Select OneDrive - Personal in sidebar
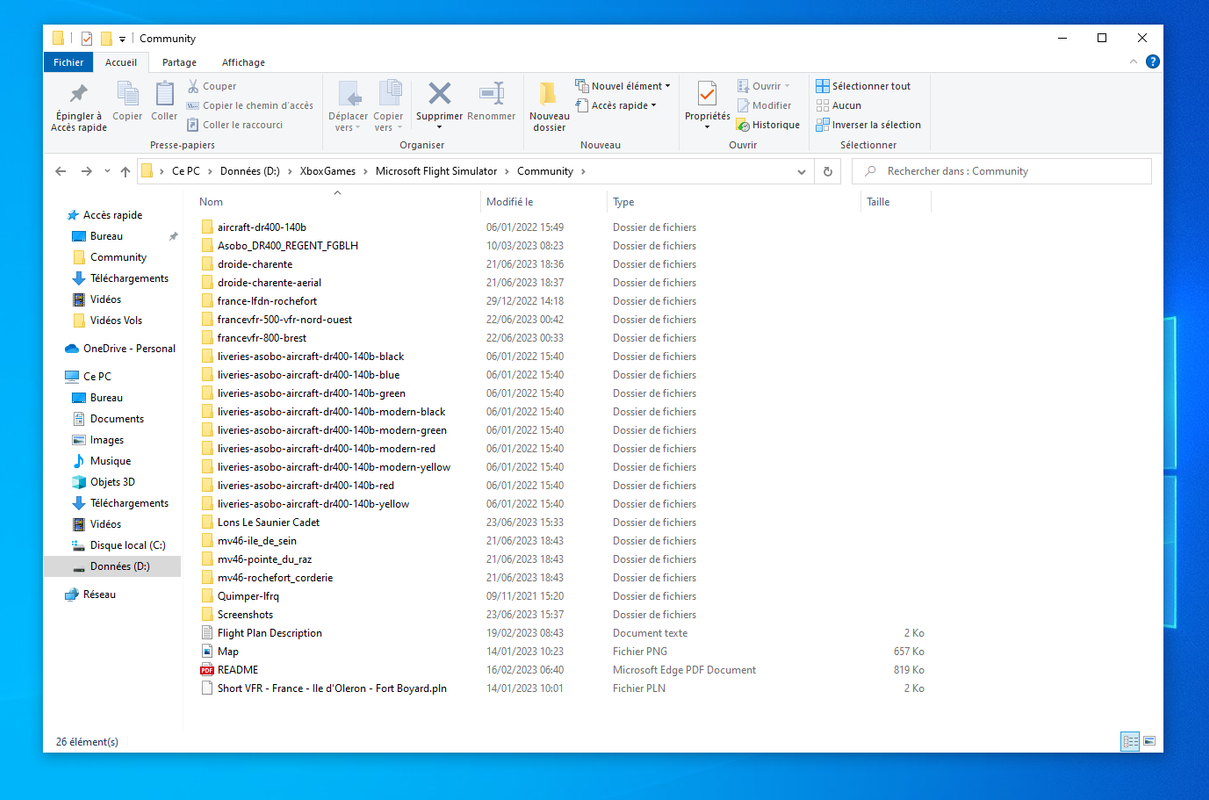The image size is (1209, 800). (129, 349)
